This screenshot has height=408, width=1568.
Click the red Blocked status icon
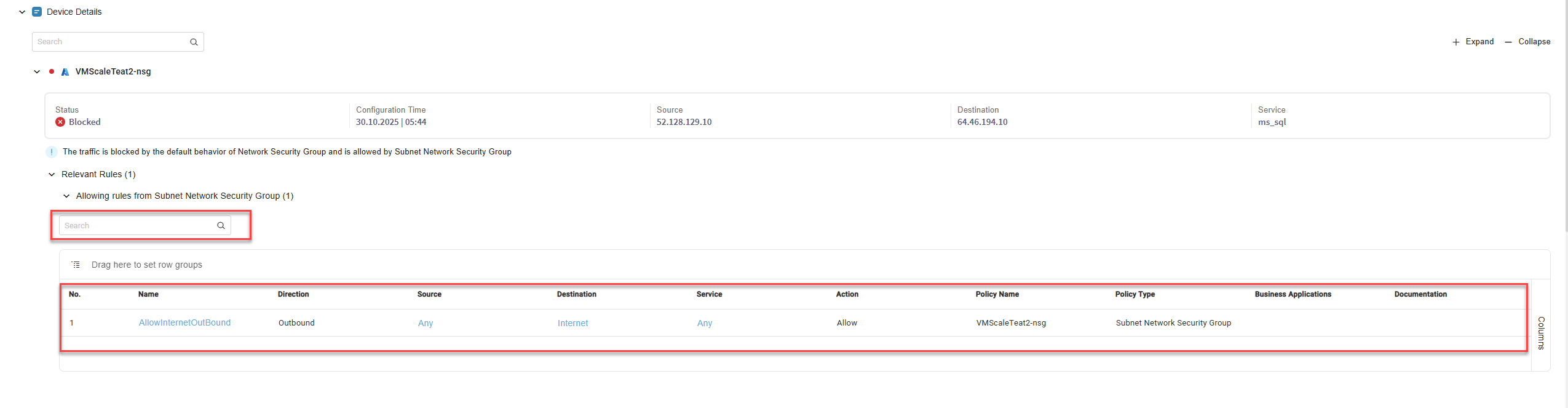(60, 122)
